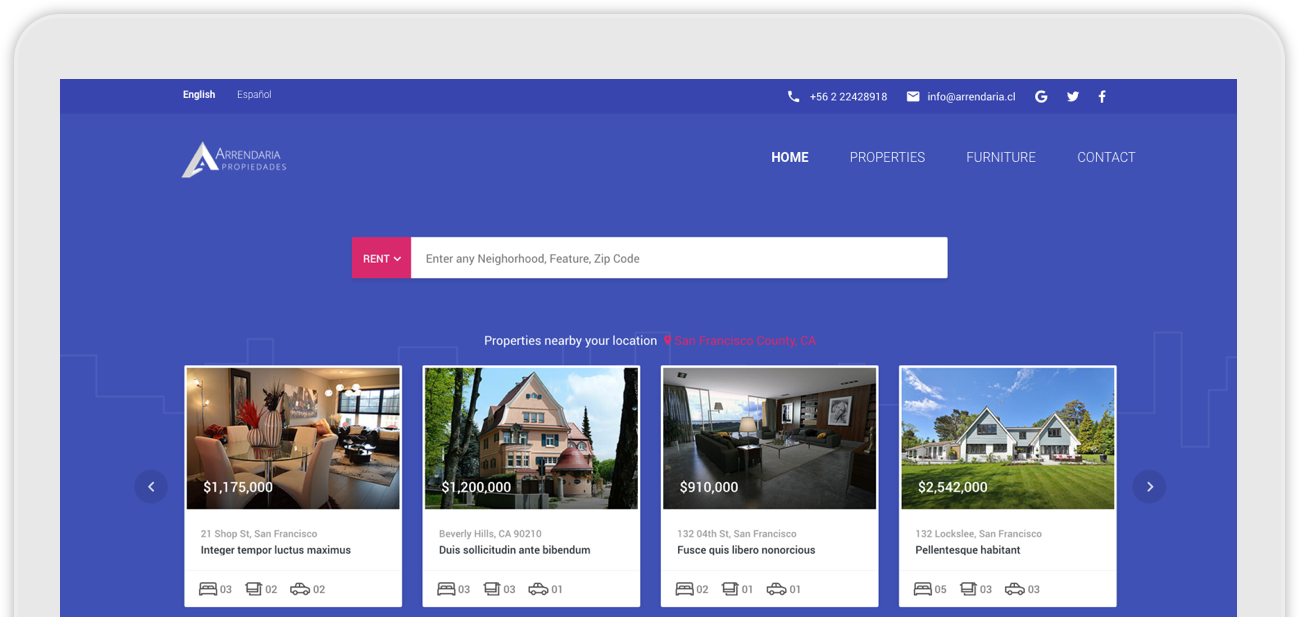Screen dimensions: 1299x617
Task: Click the neighborhood search input field
Action: [678, 258]
